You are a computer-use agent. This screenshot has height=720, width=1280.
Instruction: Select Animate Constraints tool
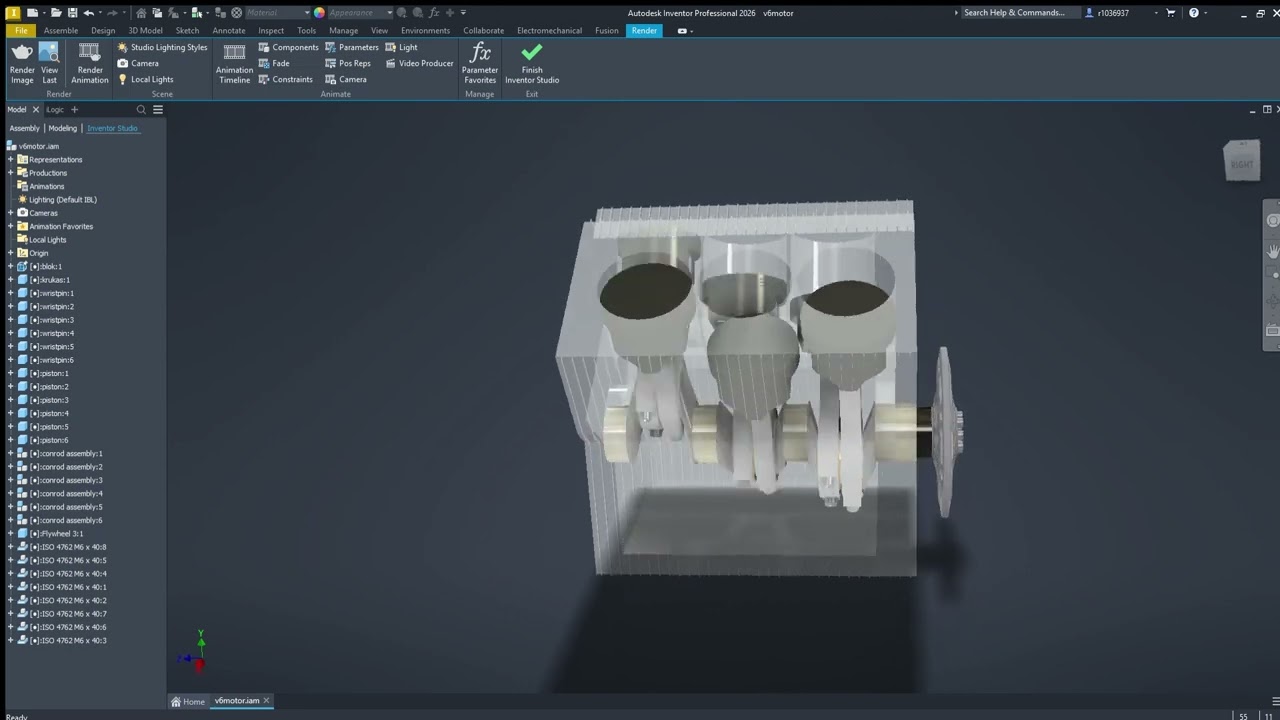[285, 79]
